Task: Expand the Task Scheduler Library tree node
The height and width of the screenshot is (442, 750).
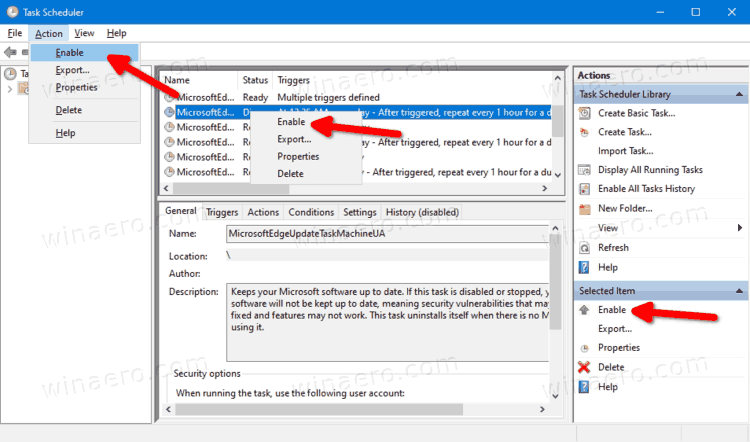Action: [10, 89]
